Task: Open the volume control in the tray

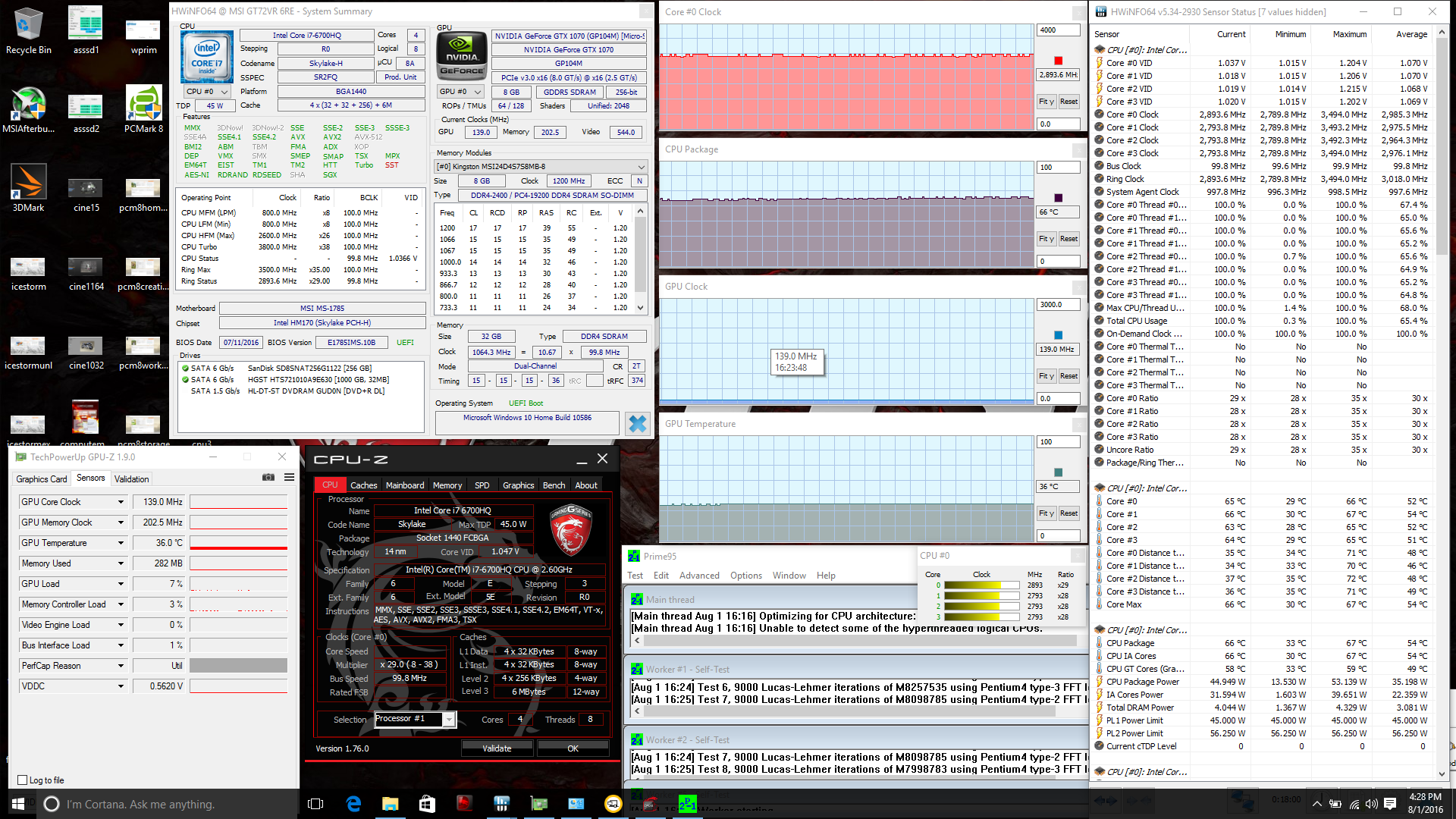Action: click(x=1371, y=804)
